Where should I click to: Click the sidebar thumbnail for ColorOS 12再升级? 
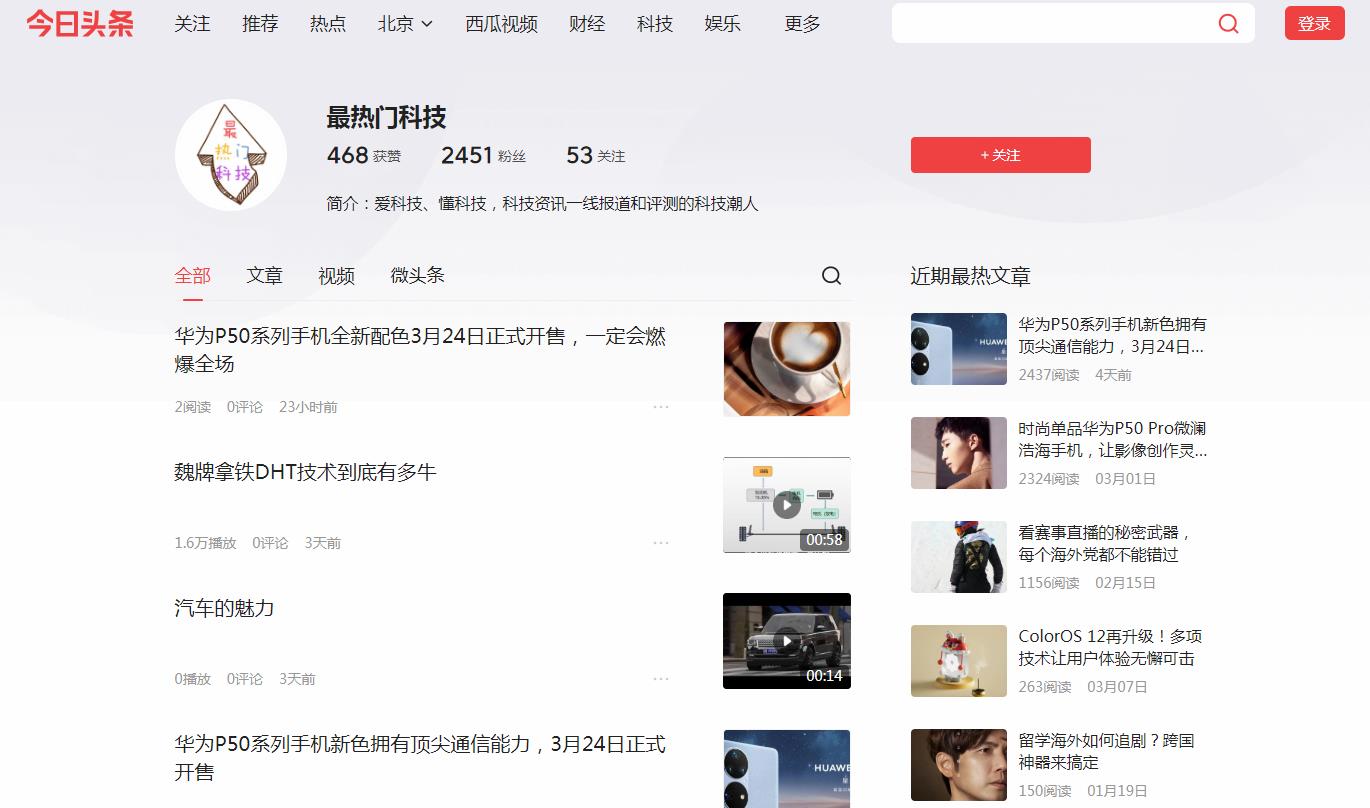coord(959,661)
